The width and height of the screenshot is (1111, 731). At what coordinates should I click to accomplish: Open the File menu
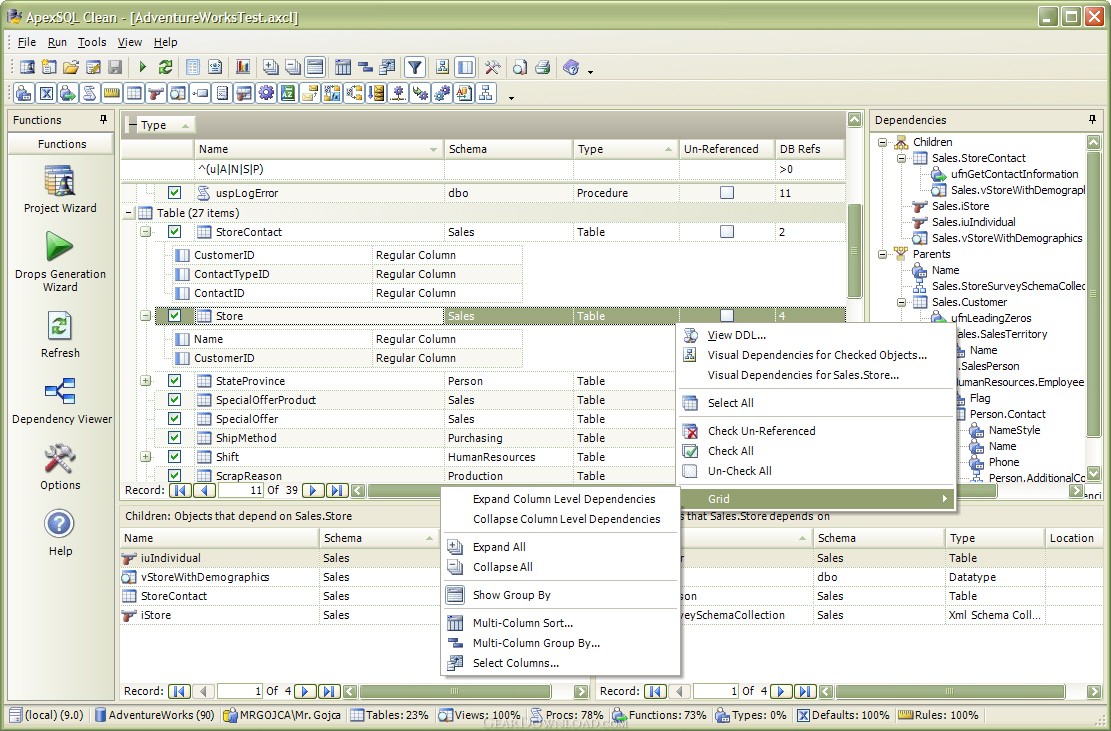[x=26, y=42]
